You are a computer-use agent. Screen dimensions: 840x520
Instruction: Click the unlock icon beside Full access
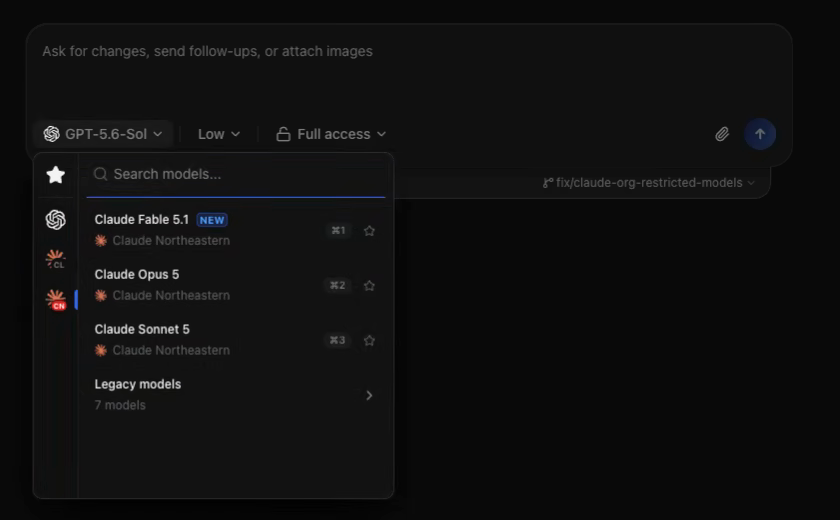click(x=283, y=134)
